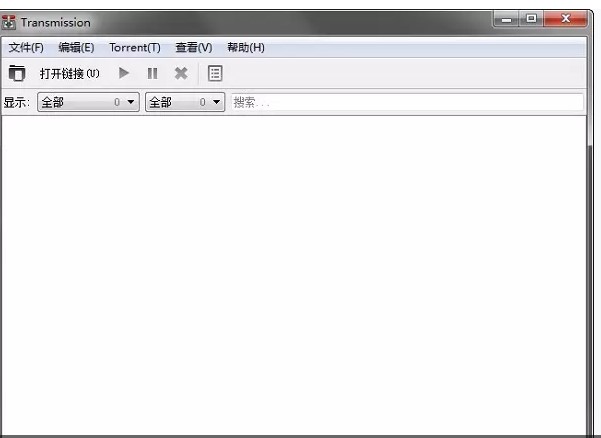The height and width of the screenshot is (438, 601).
Task: Click the open torrent file icon
Action: pyautogui.click(x=17, y=73)
